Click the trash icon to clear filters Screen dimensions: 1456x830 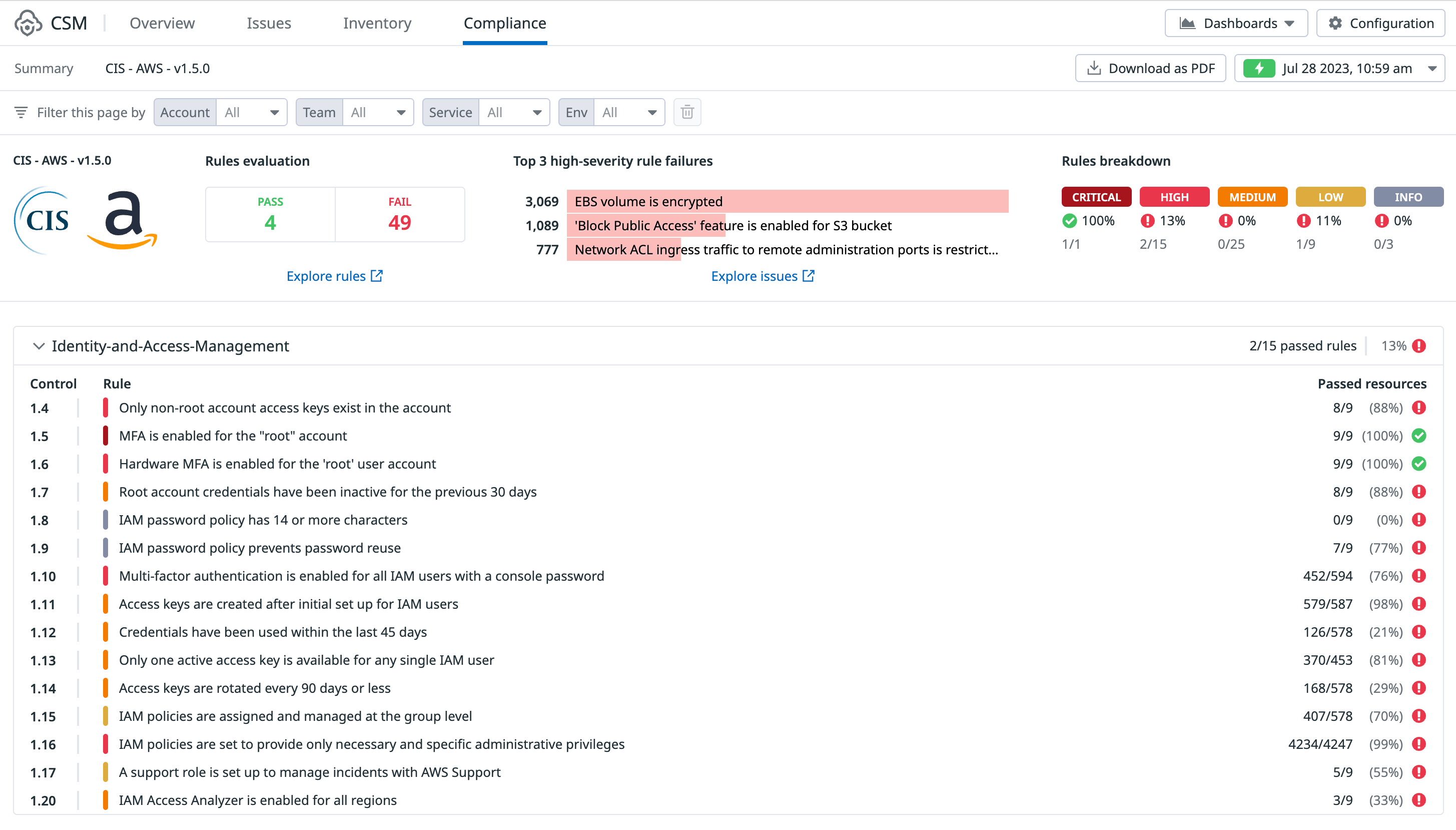click(687, 112)
